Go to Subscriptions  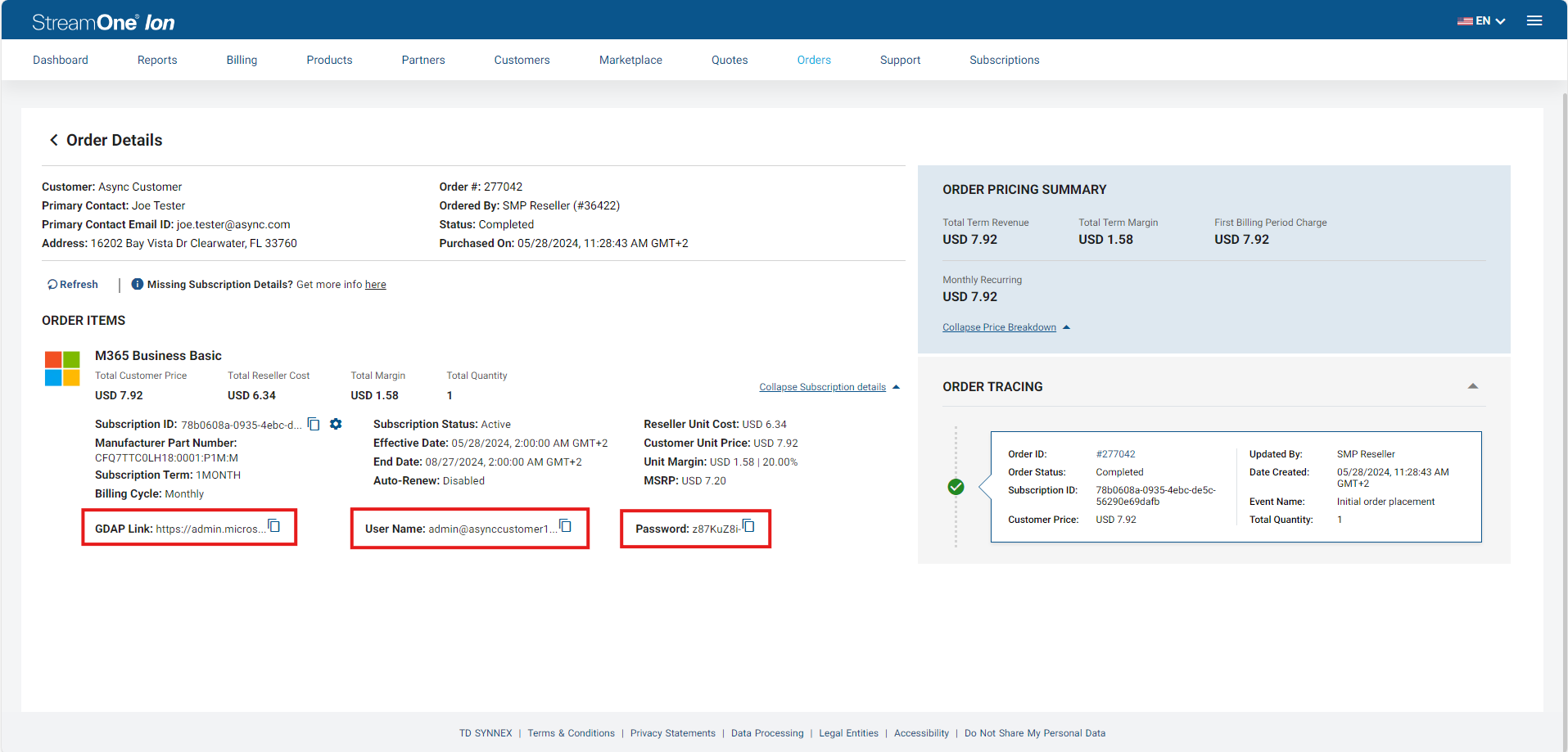[1005, 60]
